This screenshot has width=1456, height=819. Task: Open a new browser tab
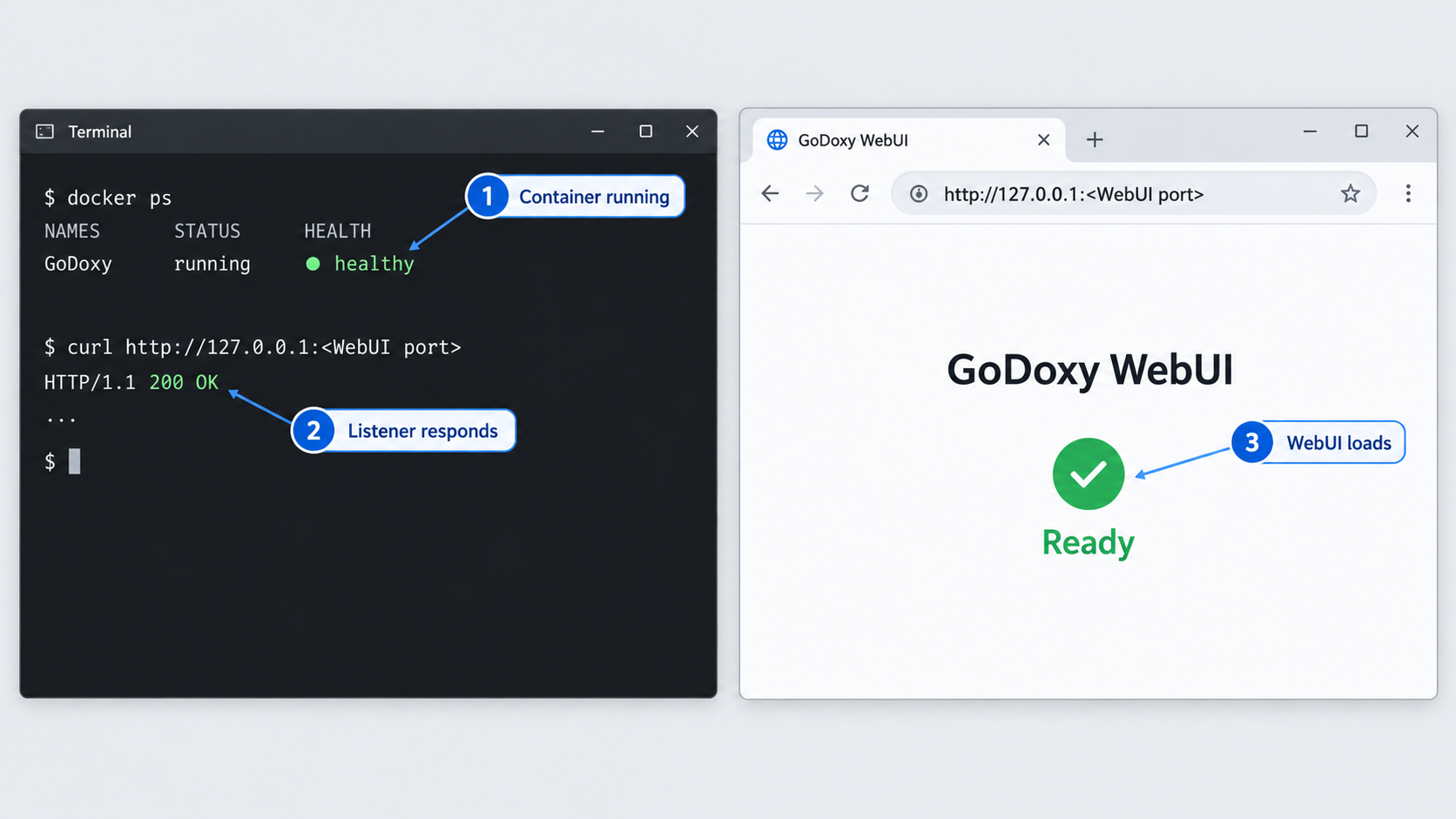tap(1095, 139)
